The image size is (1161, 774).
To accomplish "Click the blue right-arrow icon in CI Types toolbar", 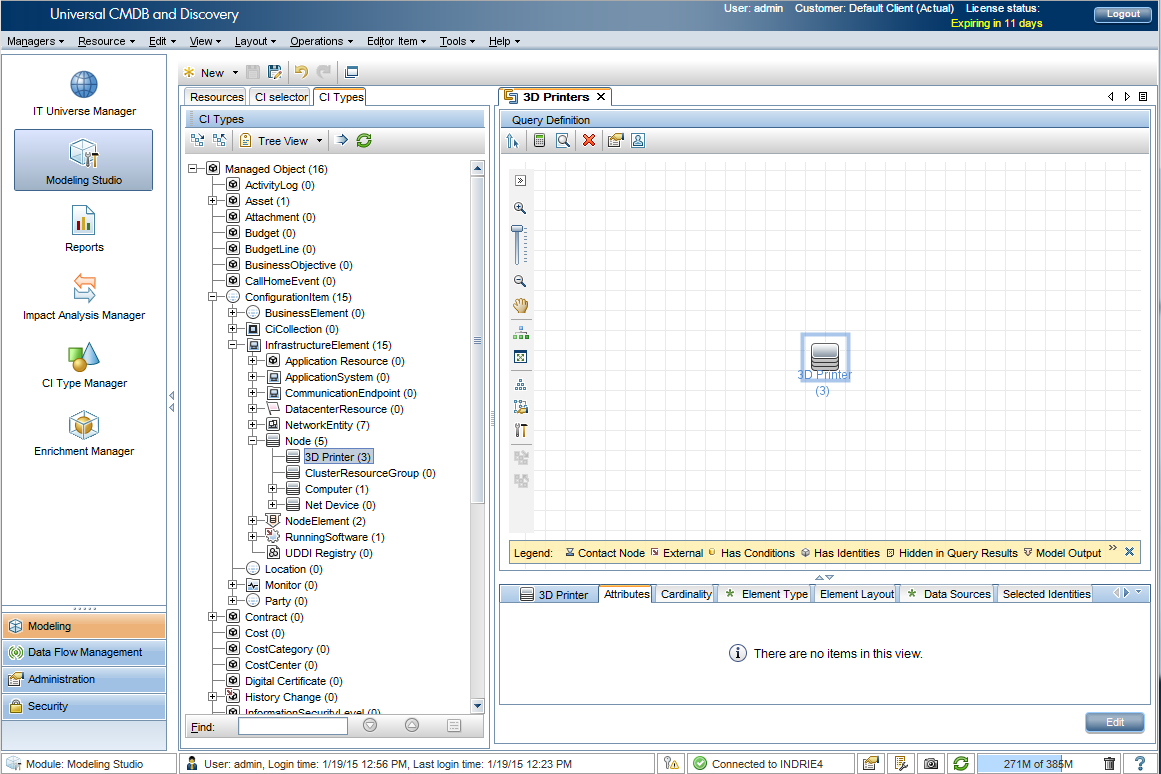I will [x=341, y=140].
